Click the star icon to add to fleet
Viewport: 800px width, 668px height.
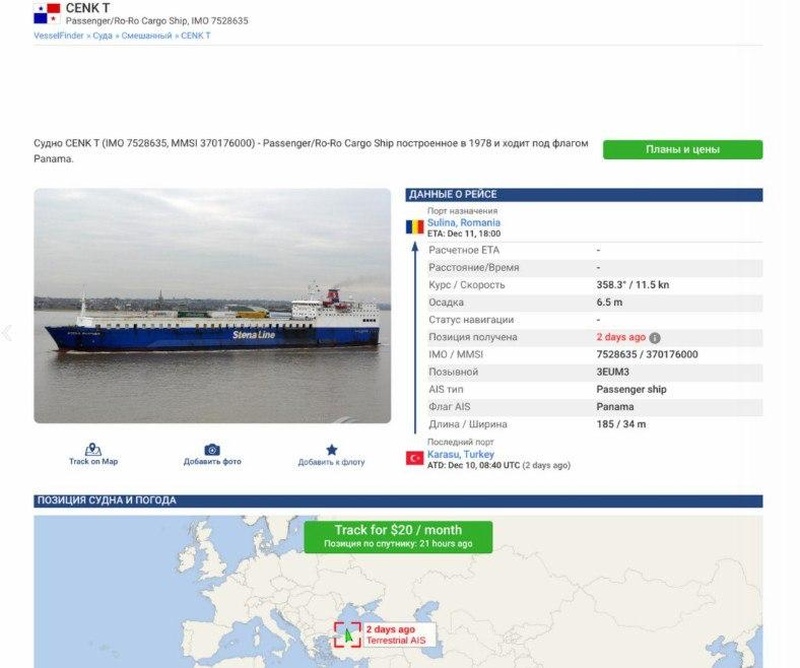331,450
